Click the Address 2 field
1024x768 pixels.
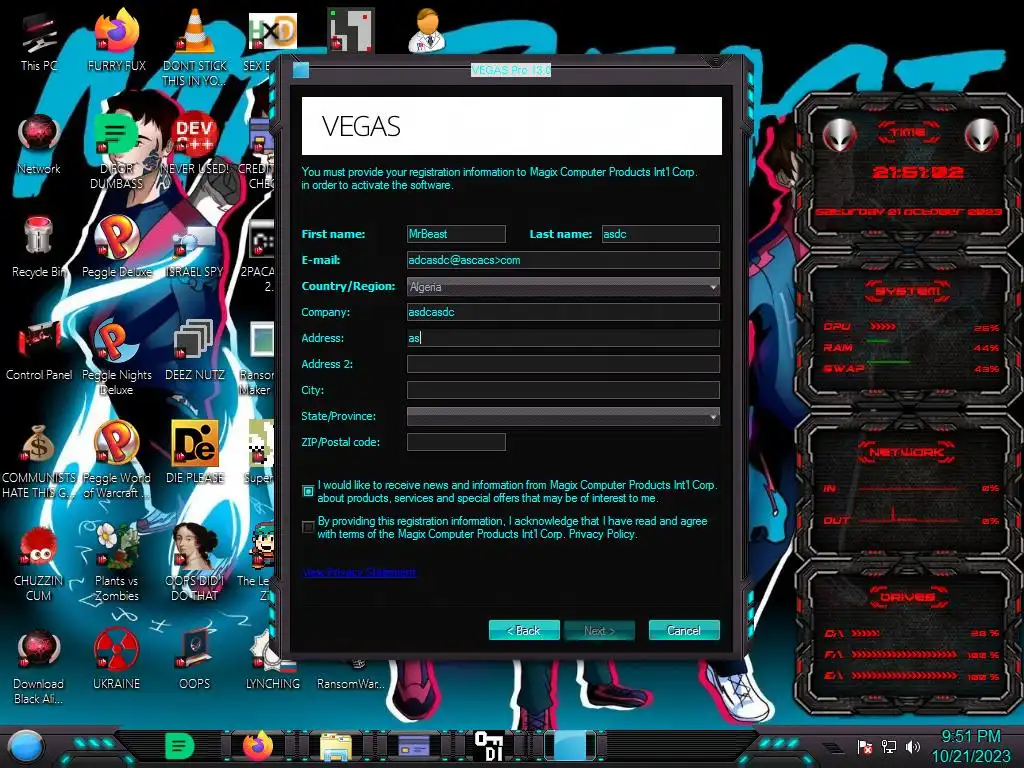pyautogui.click(x=563, y=364)
